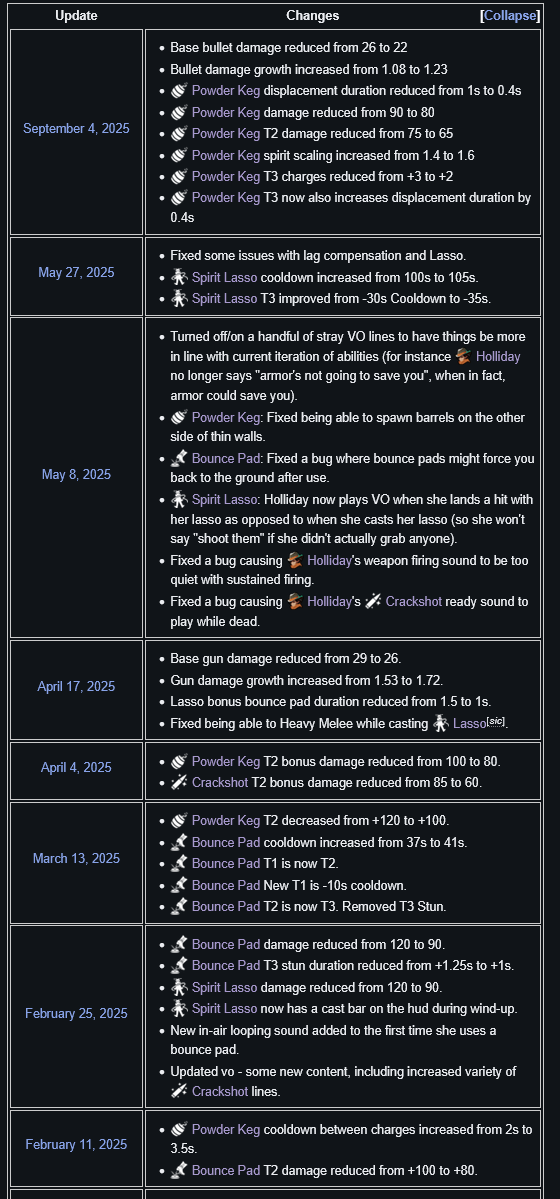Screen dimensions: 560x1199
Task: Open the February 25, 2025 update link
Action: (x=76, y=1013)
